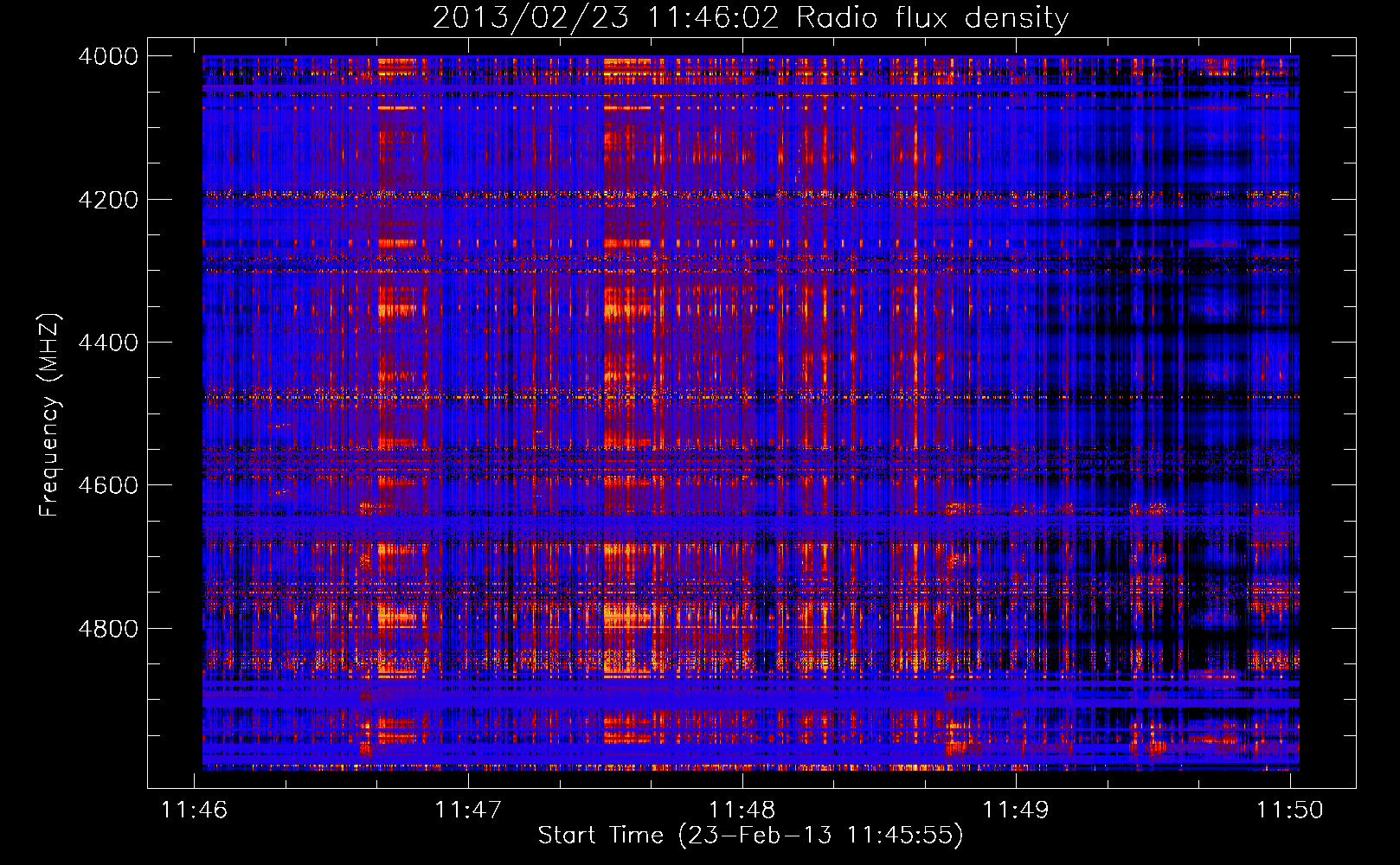This screenshot has width=1400, height=865.
Task: Click the 4600 frequency tick label
Action: (108, 485)
